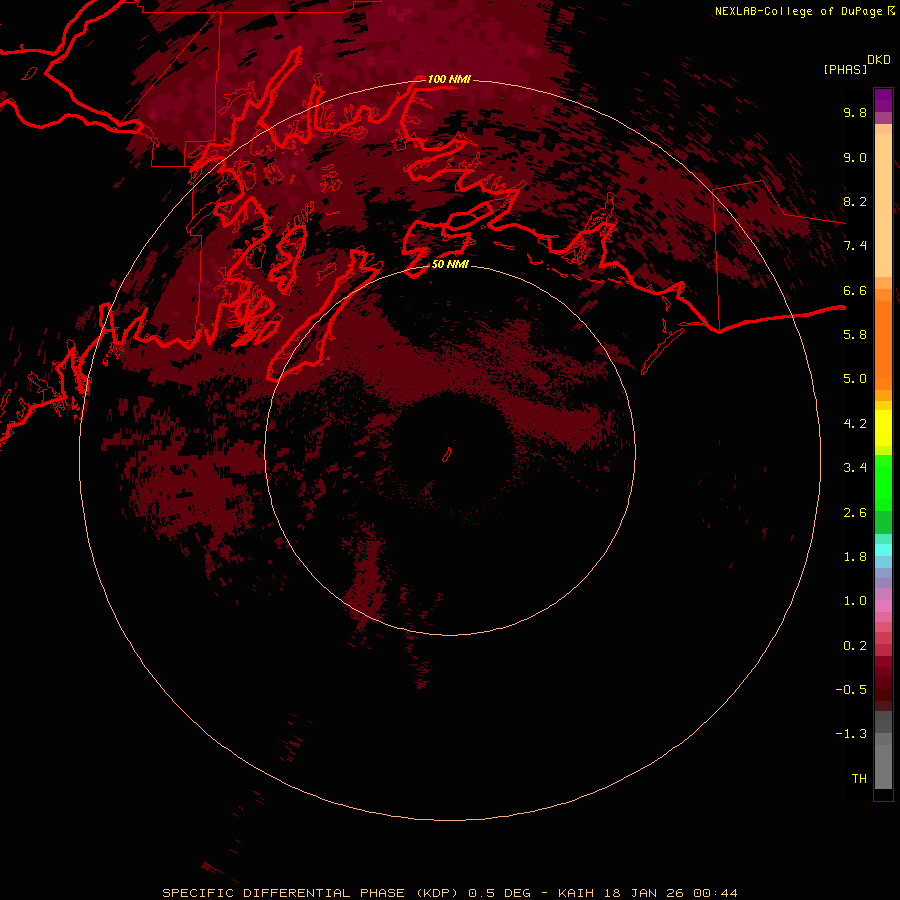Pick the bright green color bar segment

click(883, 483)
